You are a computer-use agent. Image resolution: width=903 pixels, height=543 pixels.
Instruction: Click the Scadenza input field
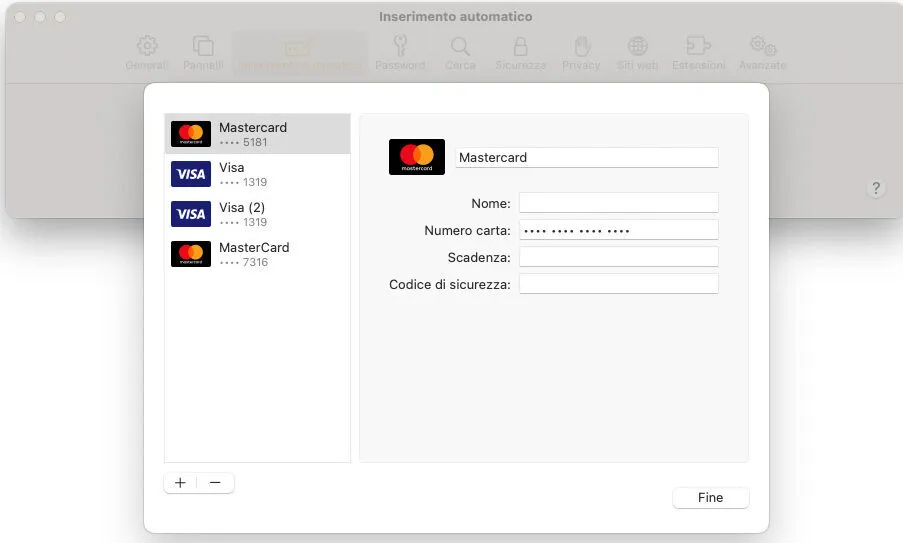coord(619,257)
